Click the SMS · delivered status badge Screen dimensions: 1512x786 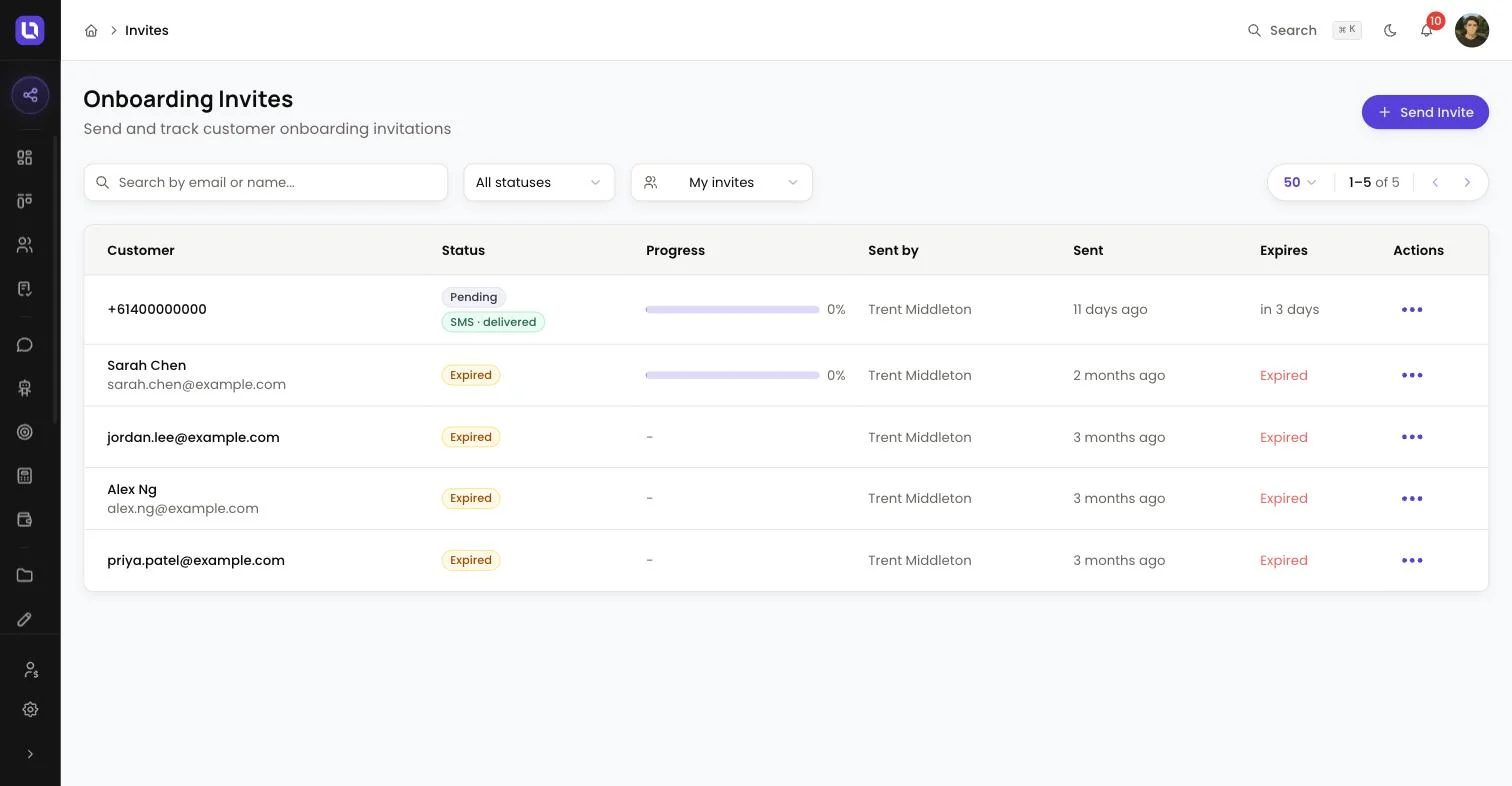tap(493, 322)
